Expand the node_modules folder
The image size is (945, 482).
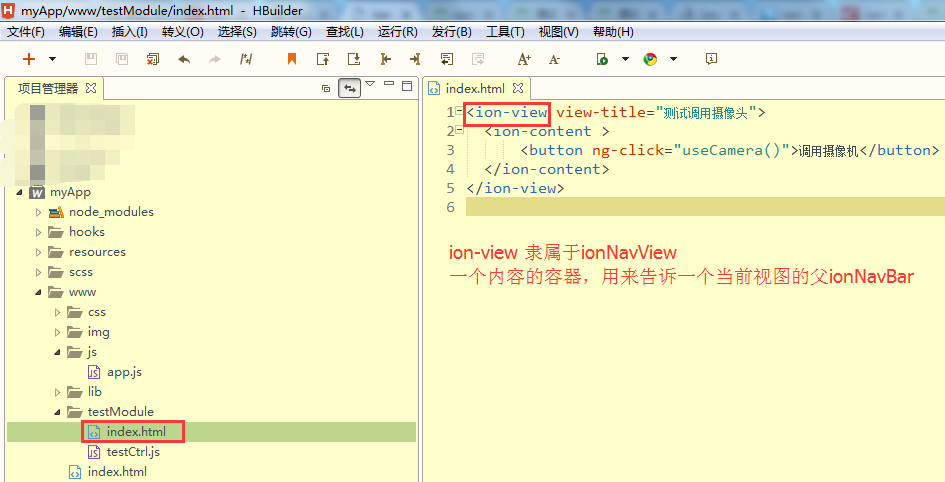[39, 212]
